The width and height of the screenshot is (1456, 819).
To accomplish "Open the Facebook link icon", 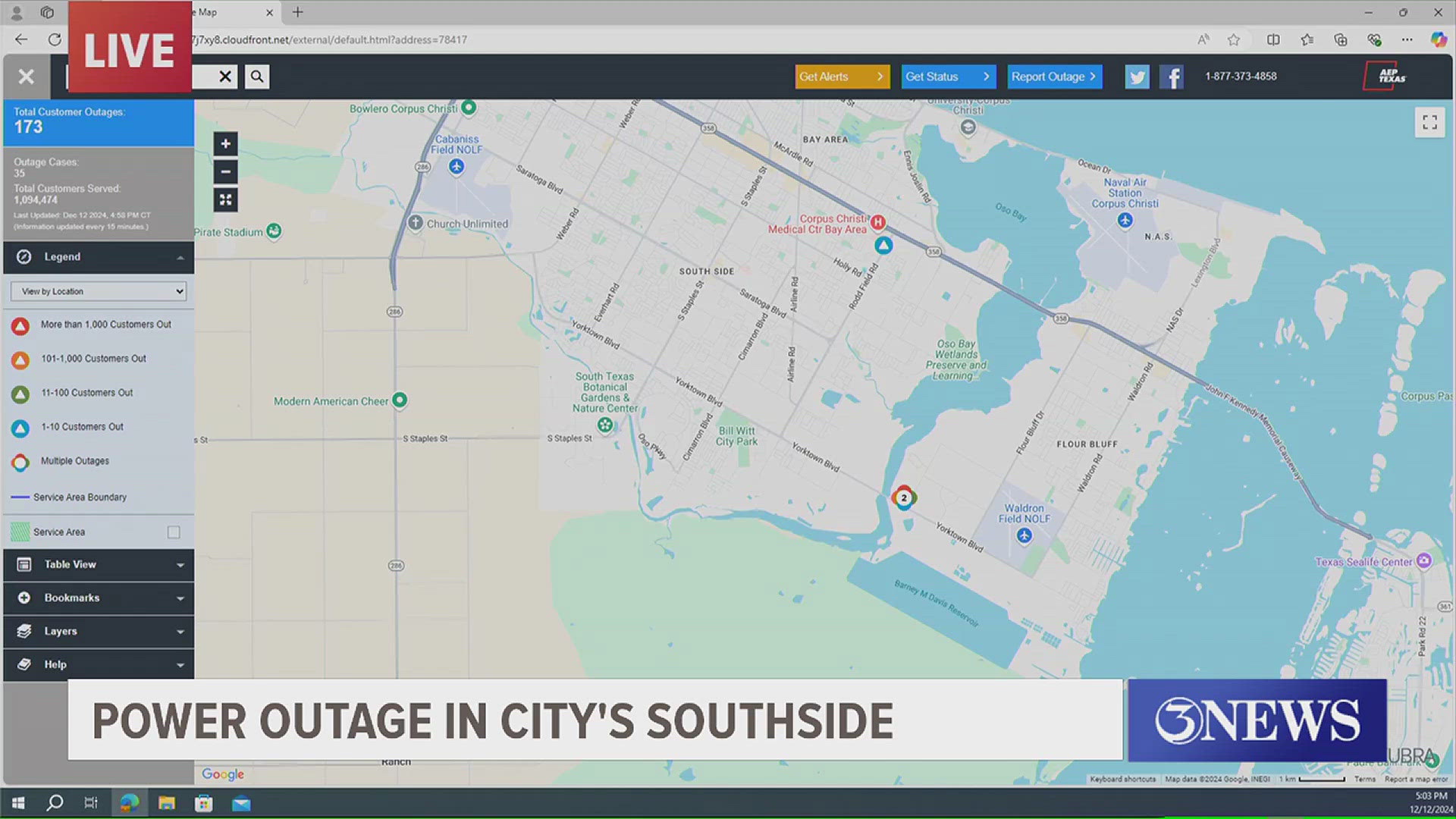I will pyautogui.click(x=1172, y=77).
